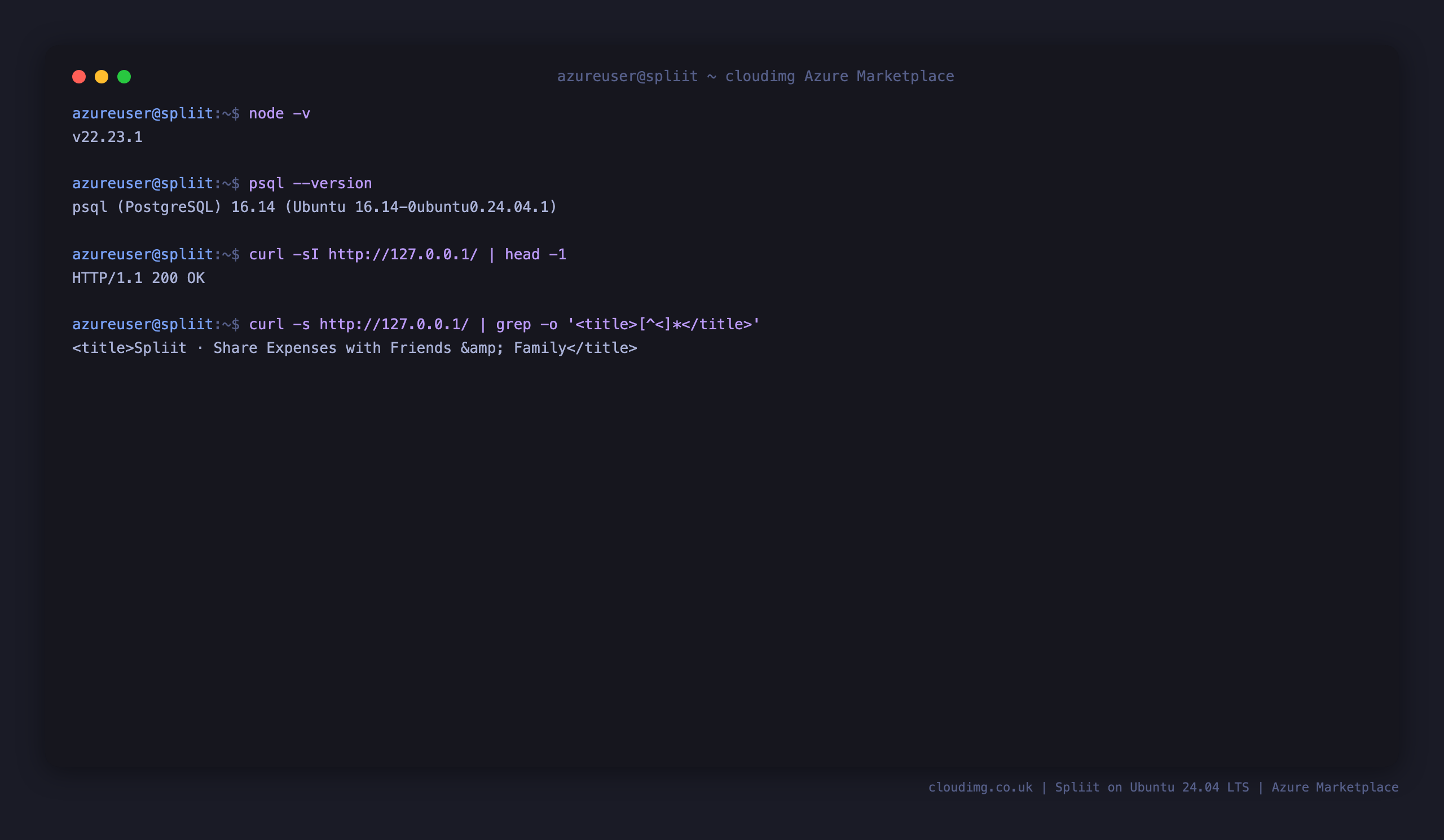
Task: Click the 'HTTP/1.1 200 OK' output line
Action: 139,278
